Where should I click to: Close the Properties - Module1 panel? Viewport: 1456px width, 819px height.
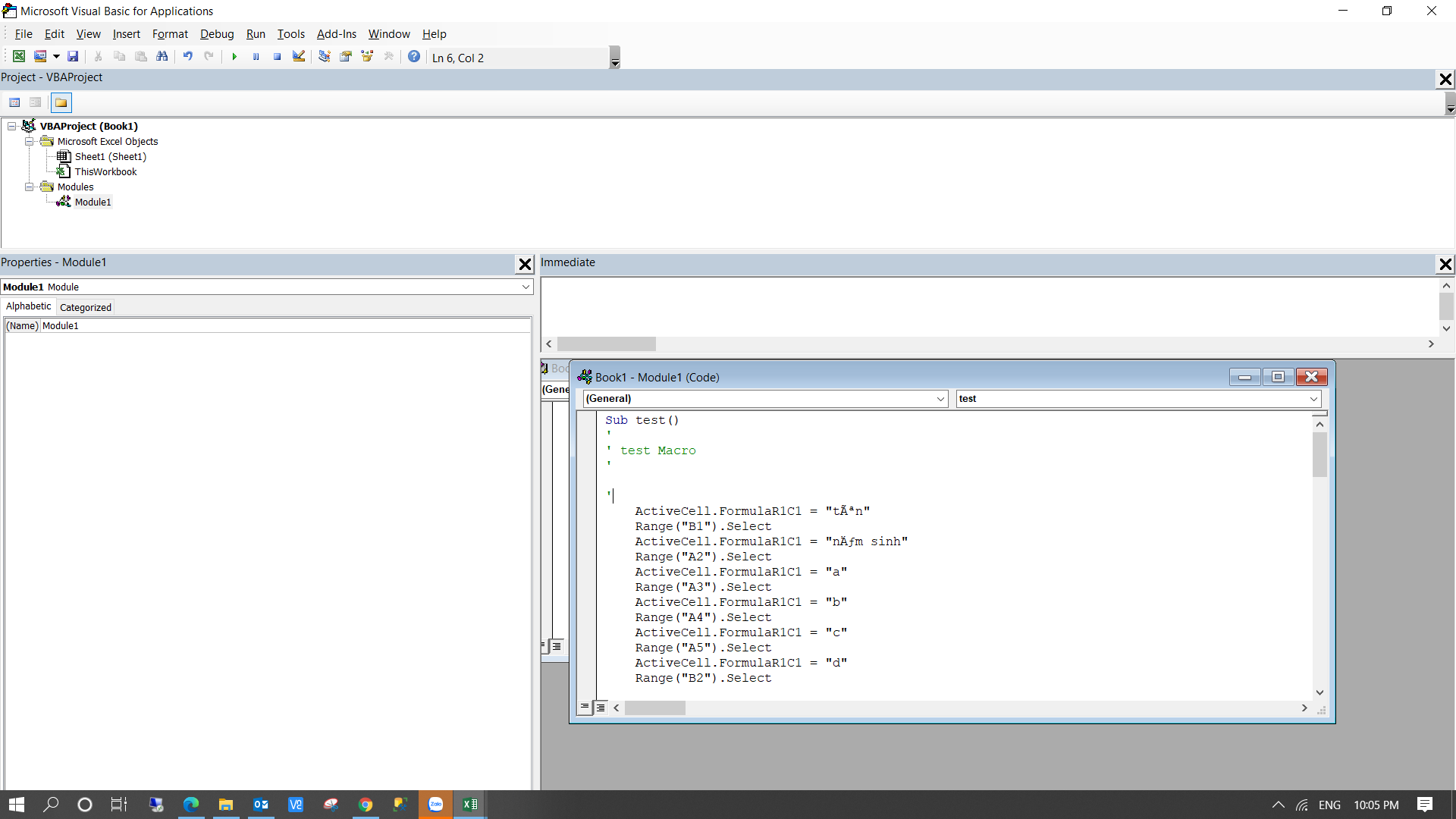point(525,264)
